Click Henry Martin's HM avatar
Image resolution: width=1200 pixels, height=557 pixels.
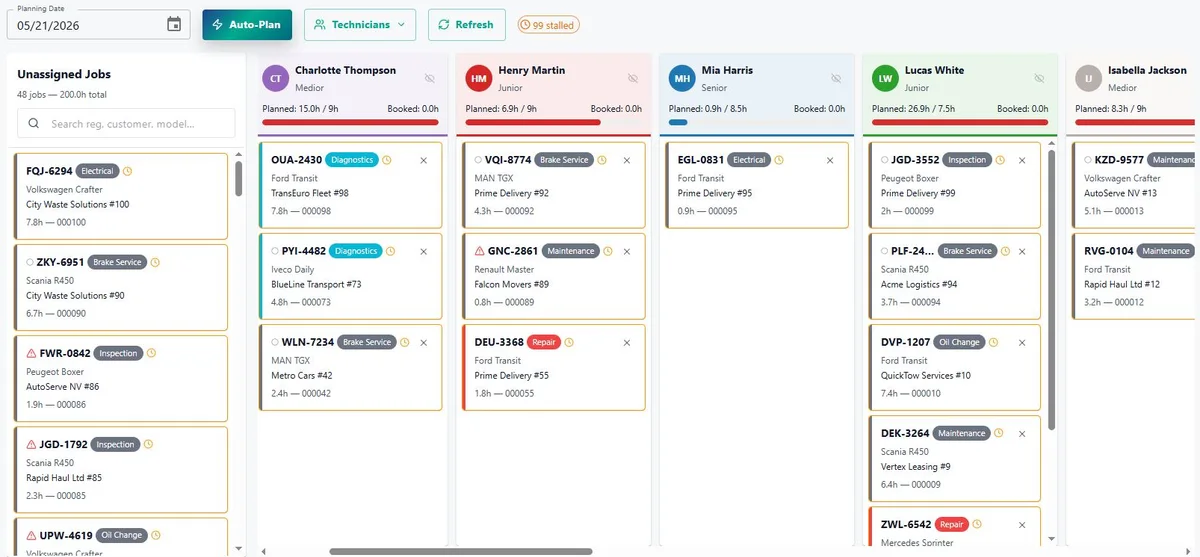coord(479,78)
